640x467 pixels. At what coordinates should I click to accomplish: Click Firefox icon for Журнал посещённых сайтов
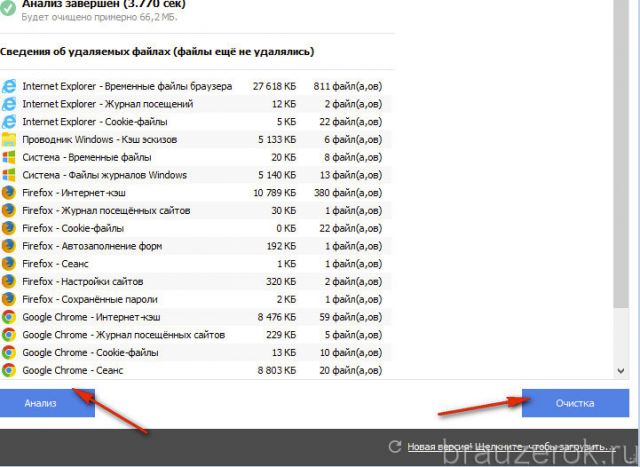(9, 211)
